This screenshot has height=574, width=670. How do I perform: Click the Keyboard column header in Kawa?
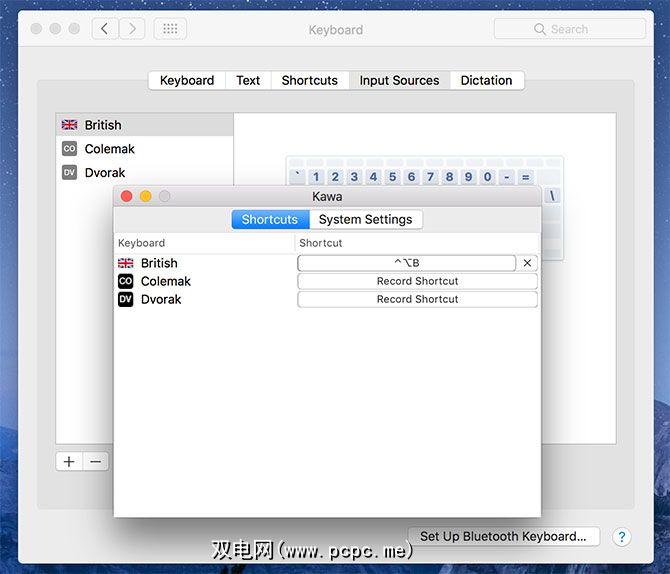tap(204, 243)
